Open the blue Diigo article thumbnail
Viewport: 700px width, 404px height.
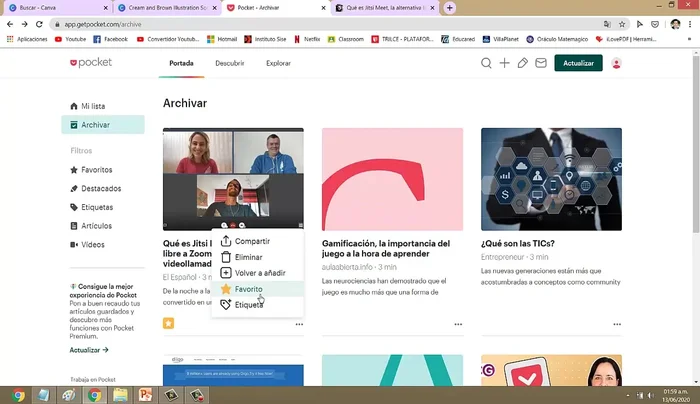pos(233,371)
